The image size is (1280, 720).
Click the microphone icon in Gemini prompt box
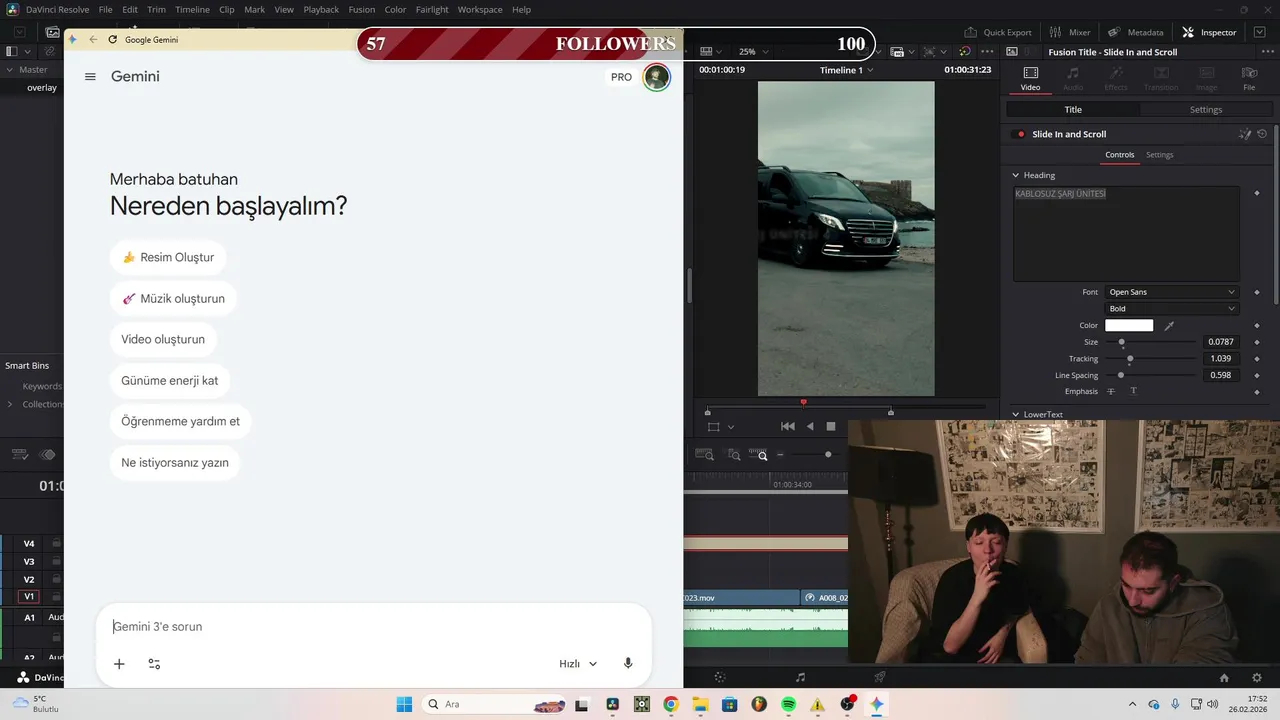pyautogui.click(x=628, y=663)
